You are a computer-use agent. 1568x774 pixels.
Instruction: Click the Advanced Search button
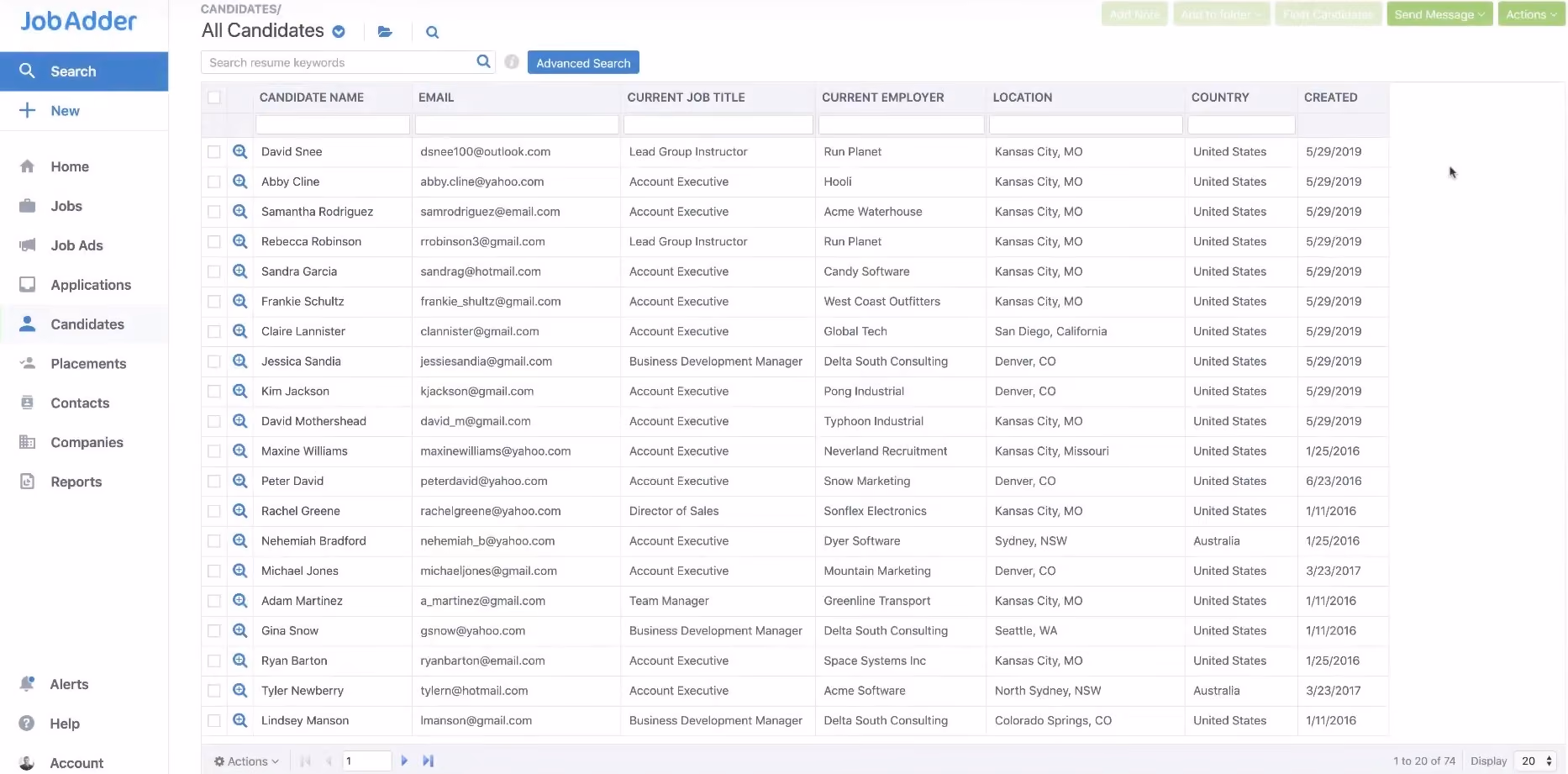tap(583, 63)
